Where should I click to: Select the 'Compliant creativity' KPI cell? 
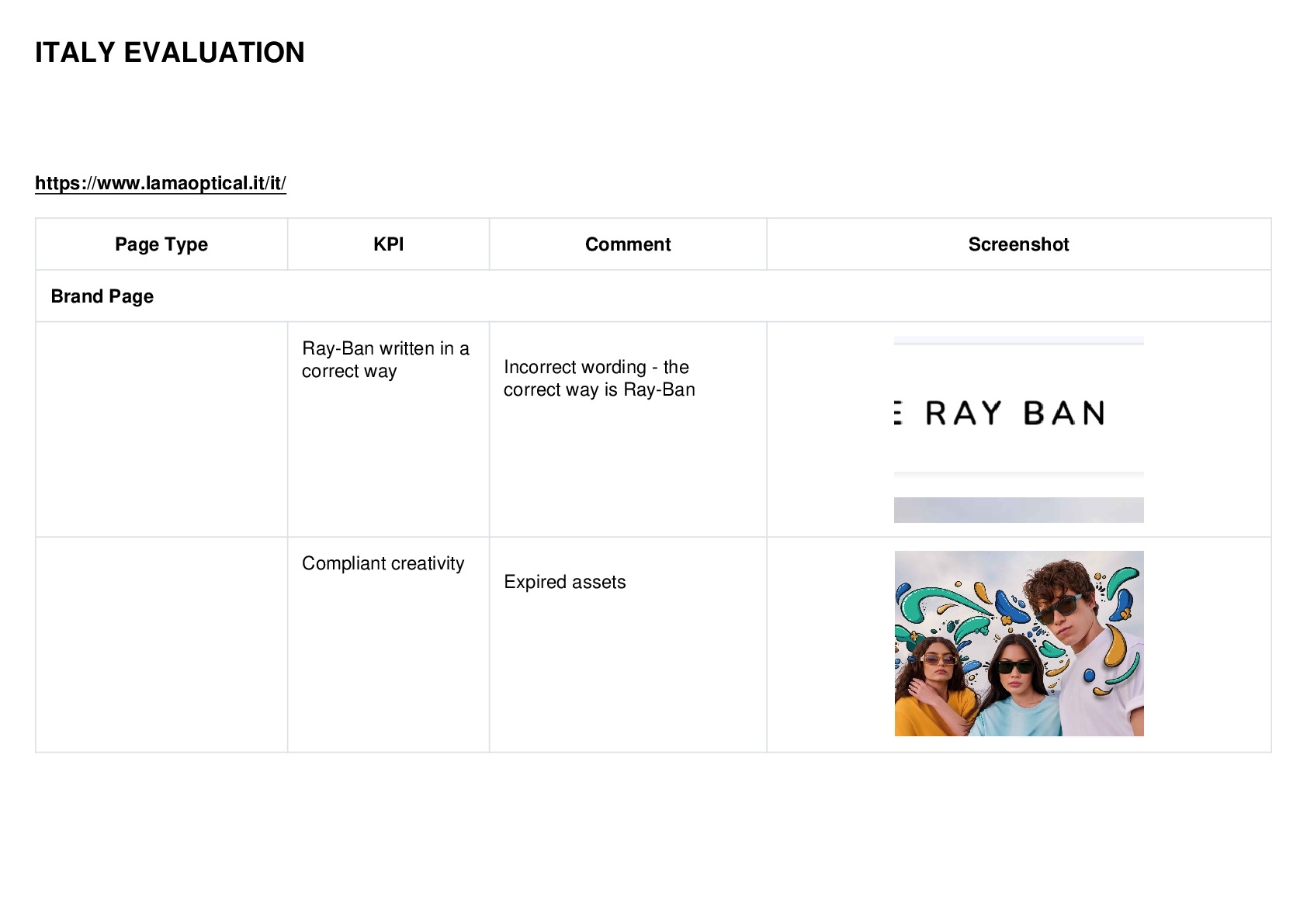click(389, 645)
